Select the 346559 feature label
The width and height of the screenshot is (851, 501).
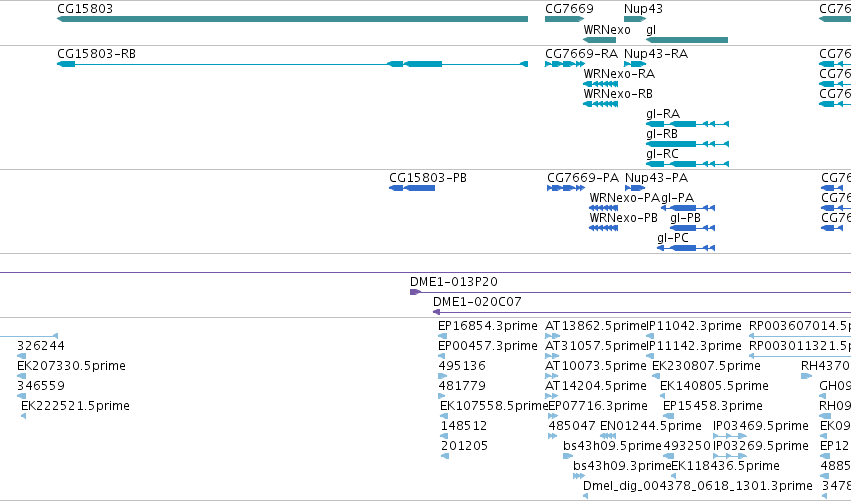tap(41, 386)
